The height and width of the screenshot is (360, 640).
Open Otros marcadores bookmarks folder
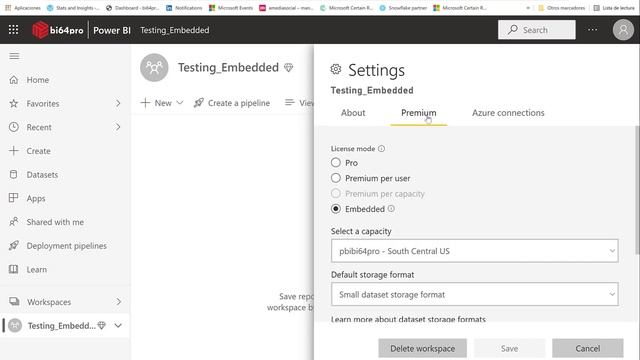click(x=561, y=8)
